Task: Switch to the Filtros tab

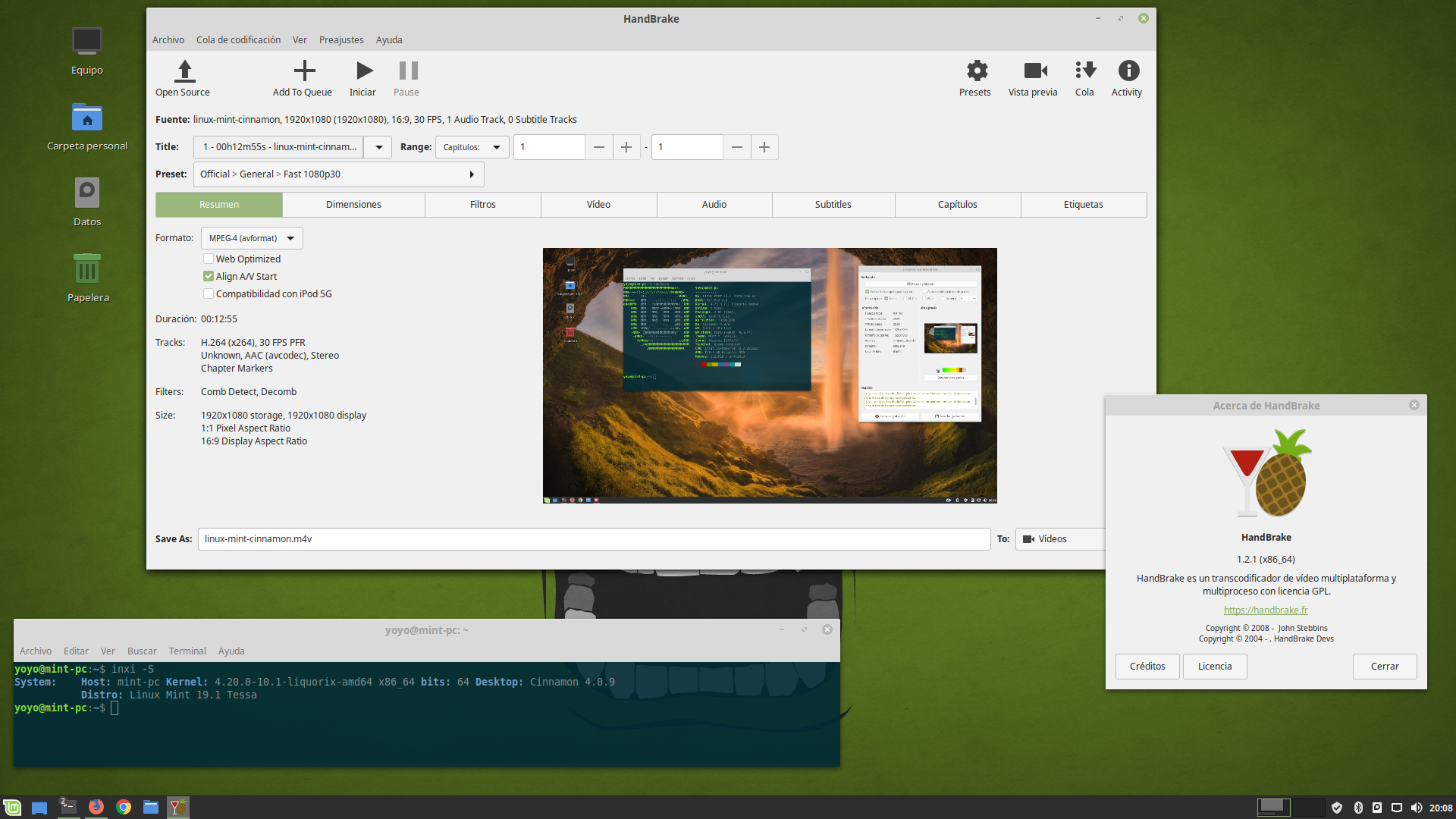Action: click(482, 205)
